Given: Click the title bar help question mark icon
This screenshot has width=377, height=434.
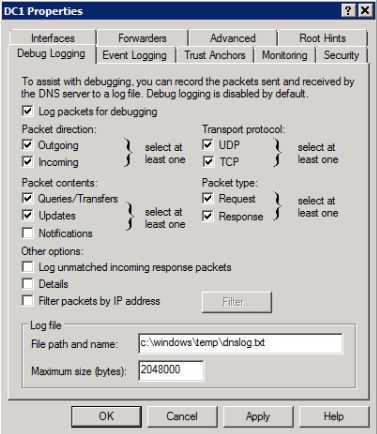Looking at the screenshot, I should coord(348,11).
